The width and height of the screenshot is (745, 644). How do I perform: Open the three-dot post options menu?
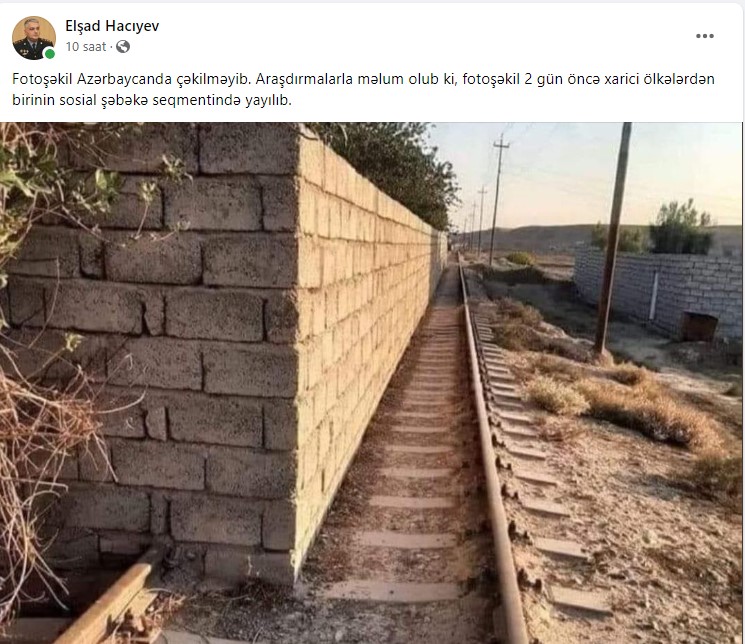pyautogui.click(x=705, y=36)
